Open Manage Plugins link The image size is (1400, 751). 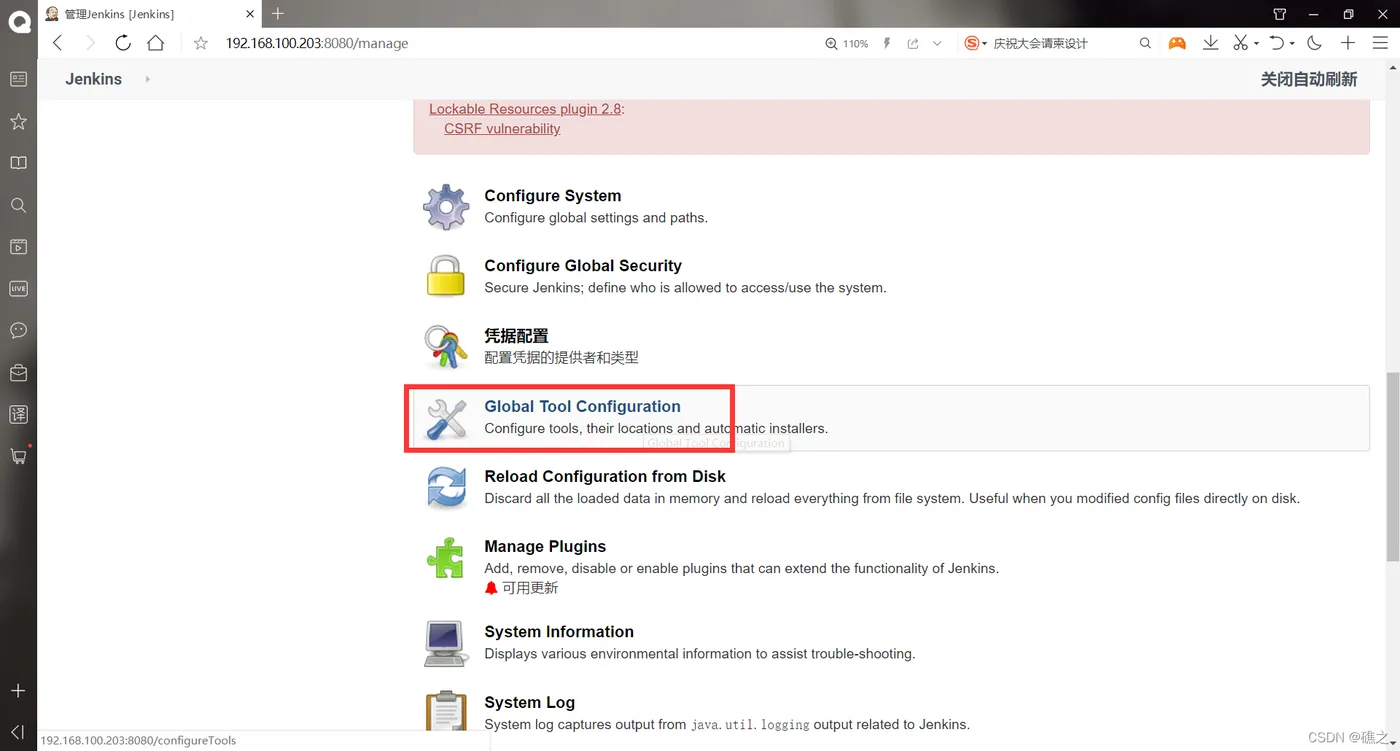coord(545,546)
